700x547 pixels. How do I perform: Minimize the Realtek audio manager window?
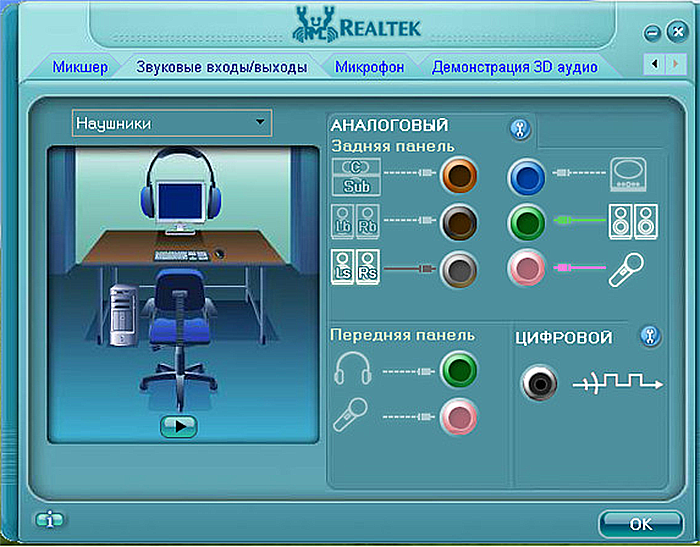tap(652, 33)
